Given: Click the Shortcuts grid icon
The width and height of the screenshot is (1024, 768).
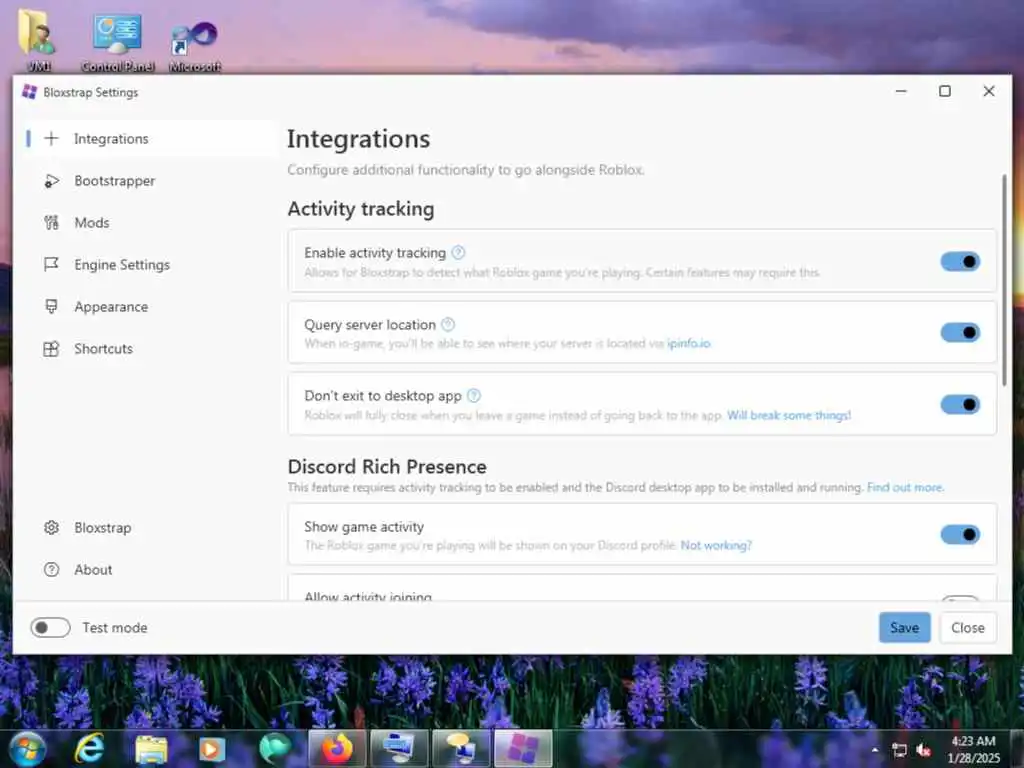Looking at the screenshot, I should point(51,349).
